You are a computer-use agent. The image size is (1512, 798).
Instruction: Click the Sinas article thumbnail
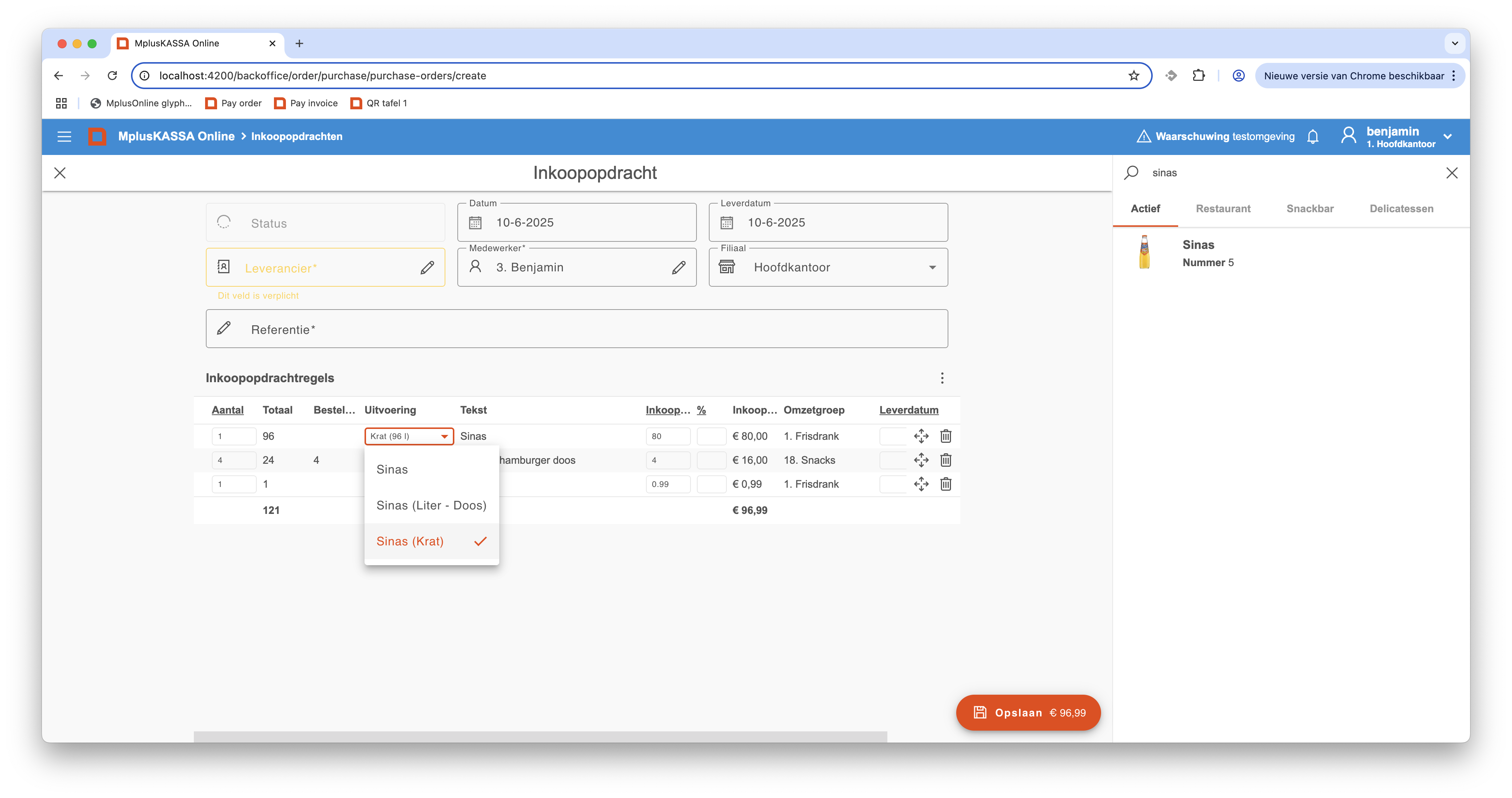pos(1144,253)
